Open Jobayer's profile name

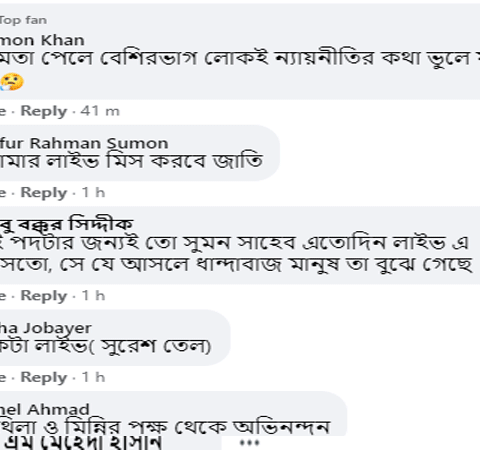pos(45,328)
